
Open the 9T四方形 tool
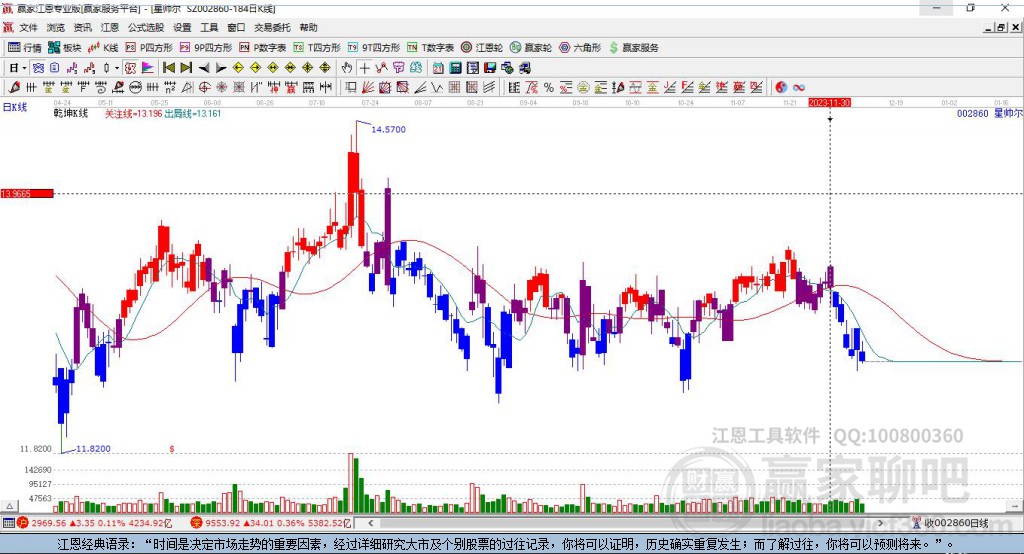point(374,48)
